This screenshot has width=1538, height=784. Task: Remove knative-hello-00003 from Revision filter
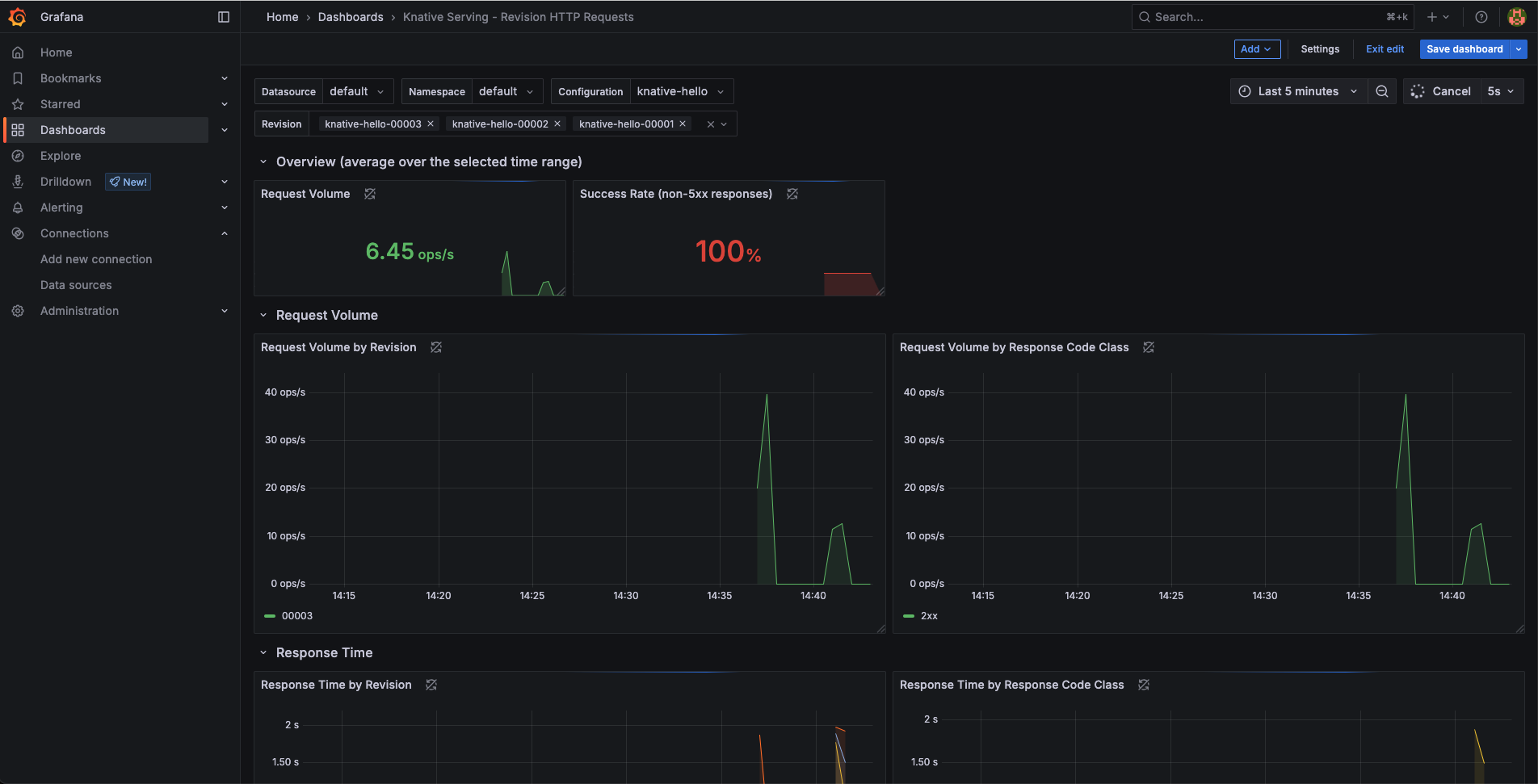(431, 124)
